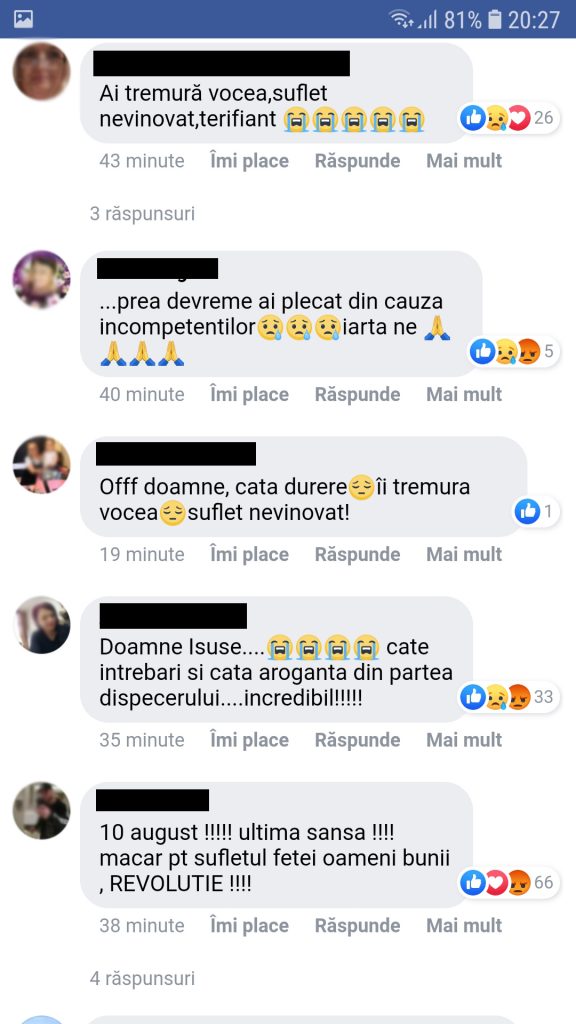Tap the single like reaction on 'Offf doamne' comment

point(536,511)
